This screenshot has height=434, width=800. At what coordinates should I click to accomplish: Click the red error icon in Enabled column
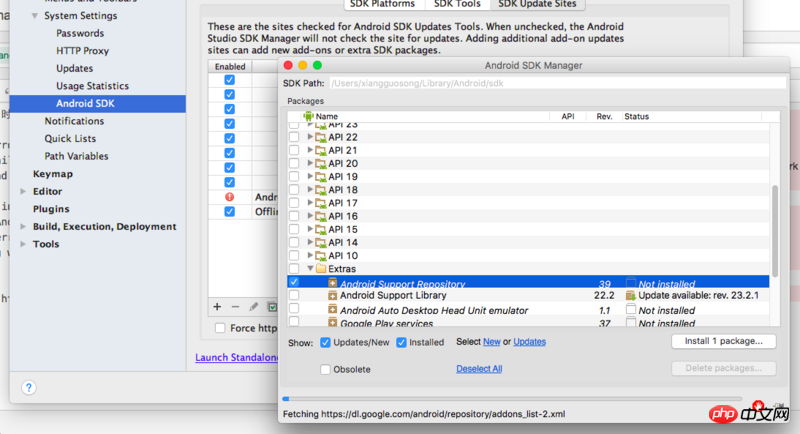pyautogui.click(x=230, y=197)
